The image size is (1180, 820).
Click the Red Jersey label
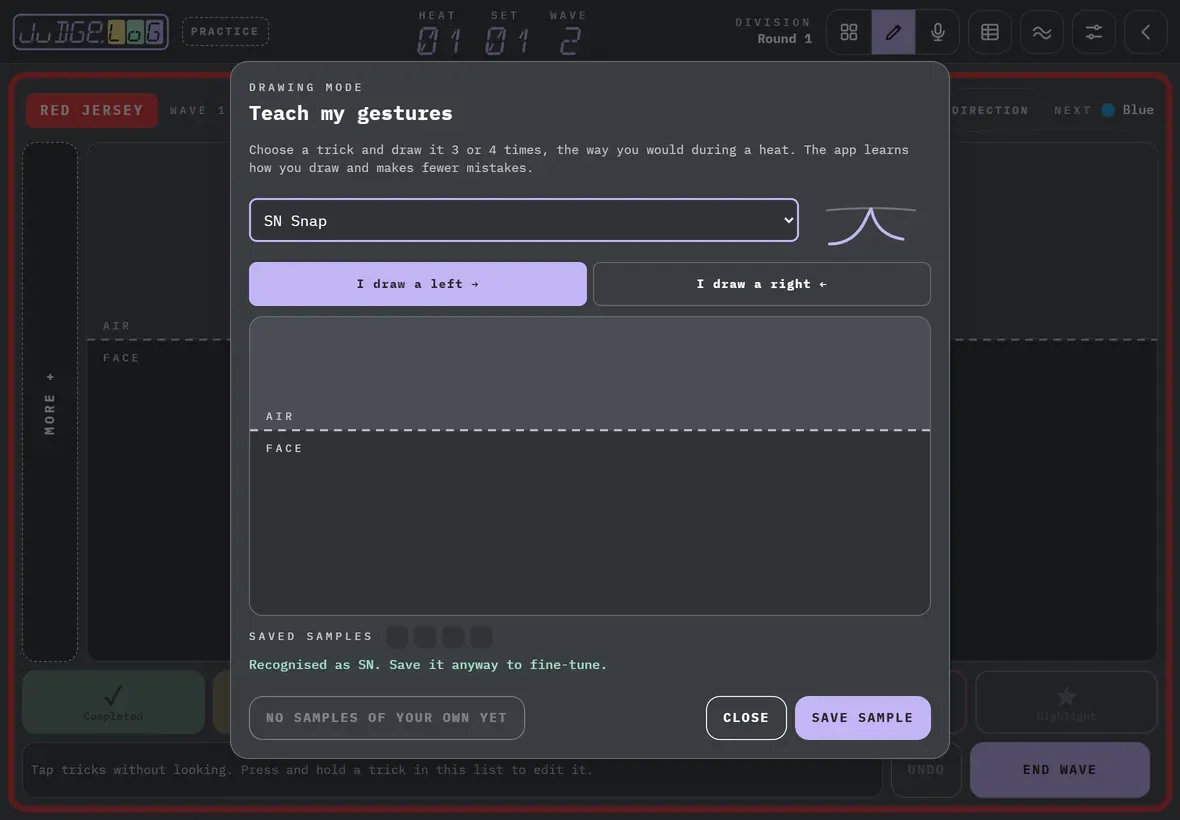[92, 110]
